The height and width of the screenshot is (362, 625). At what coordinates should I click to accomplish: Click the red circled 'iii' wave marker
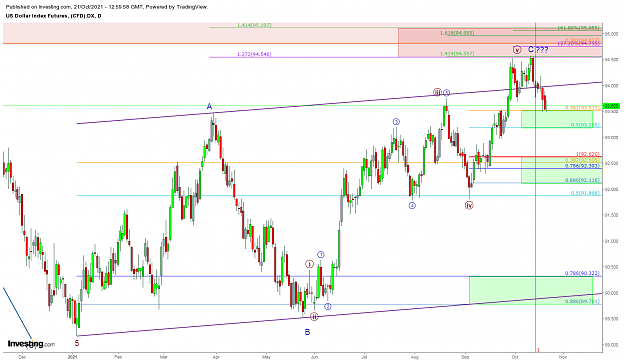(437, 92)
